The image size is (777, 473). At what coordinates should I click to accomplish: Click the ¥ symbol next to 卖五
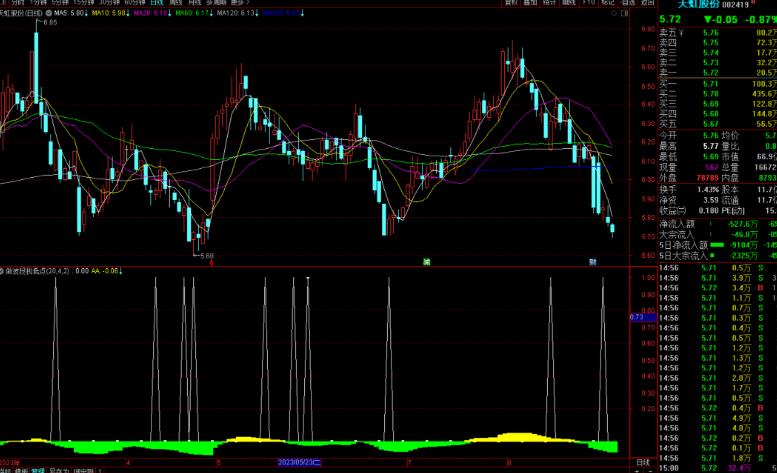tap(681, 33)
